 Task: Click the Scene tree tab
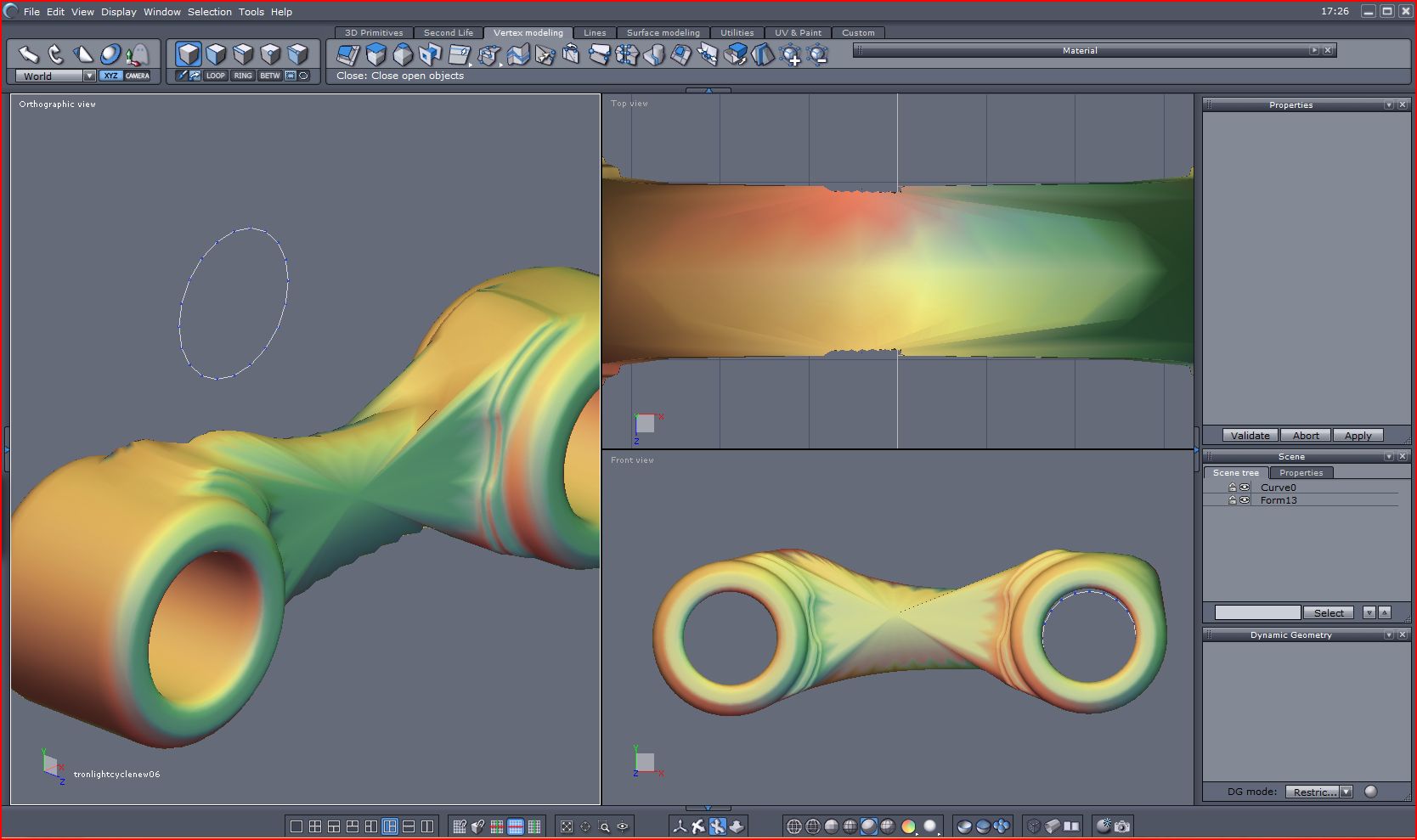tap(1236, 473)
